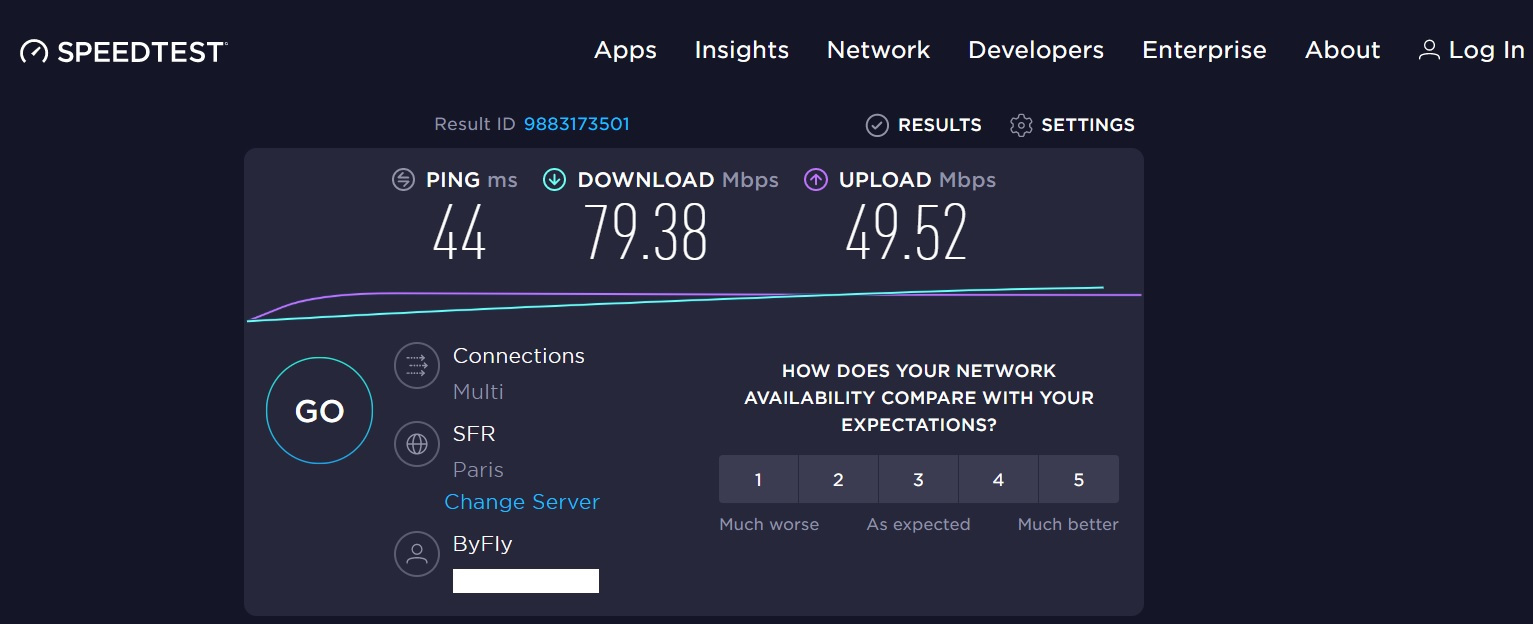Open the RESULTS page

(x=940, y=125)
